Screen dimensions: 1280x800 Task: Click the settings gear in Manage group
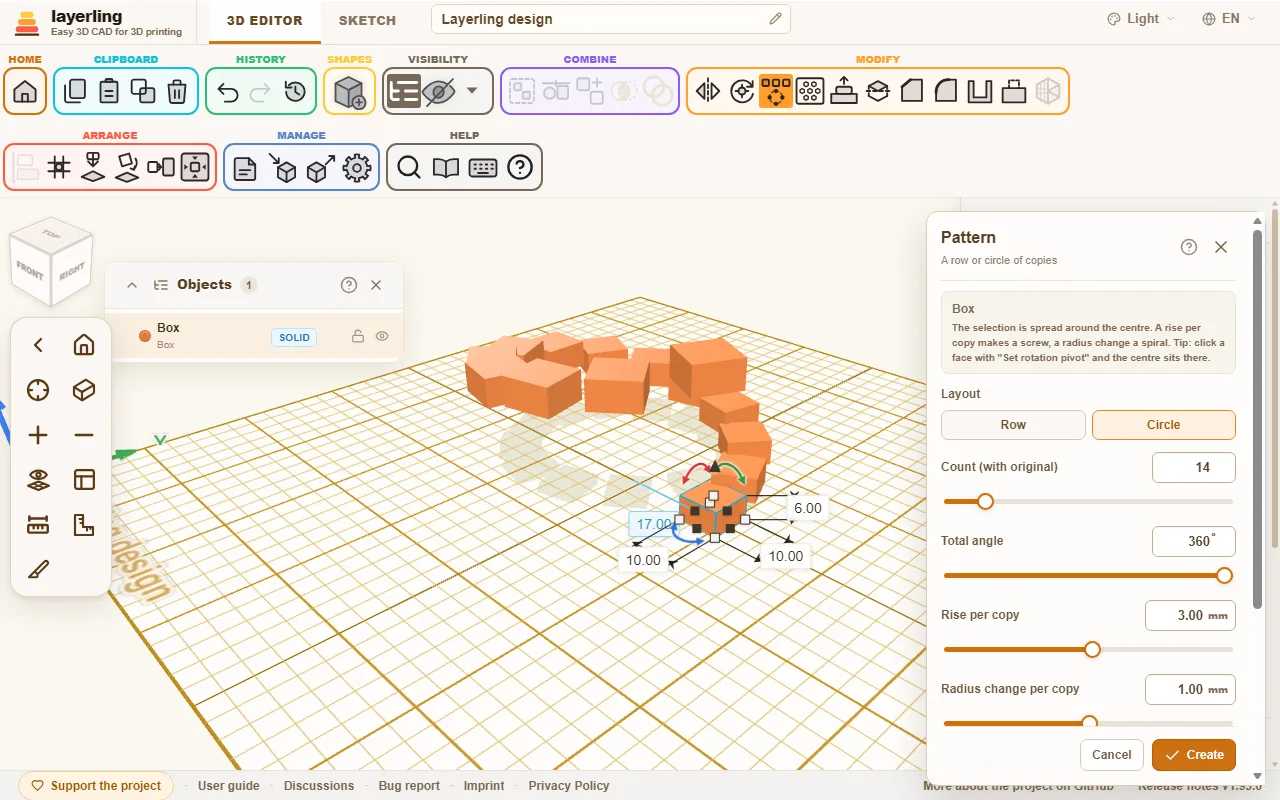pos(357,168)
